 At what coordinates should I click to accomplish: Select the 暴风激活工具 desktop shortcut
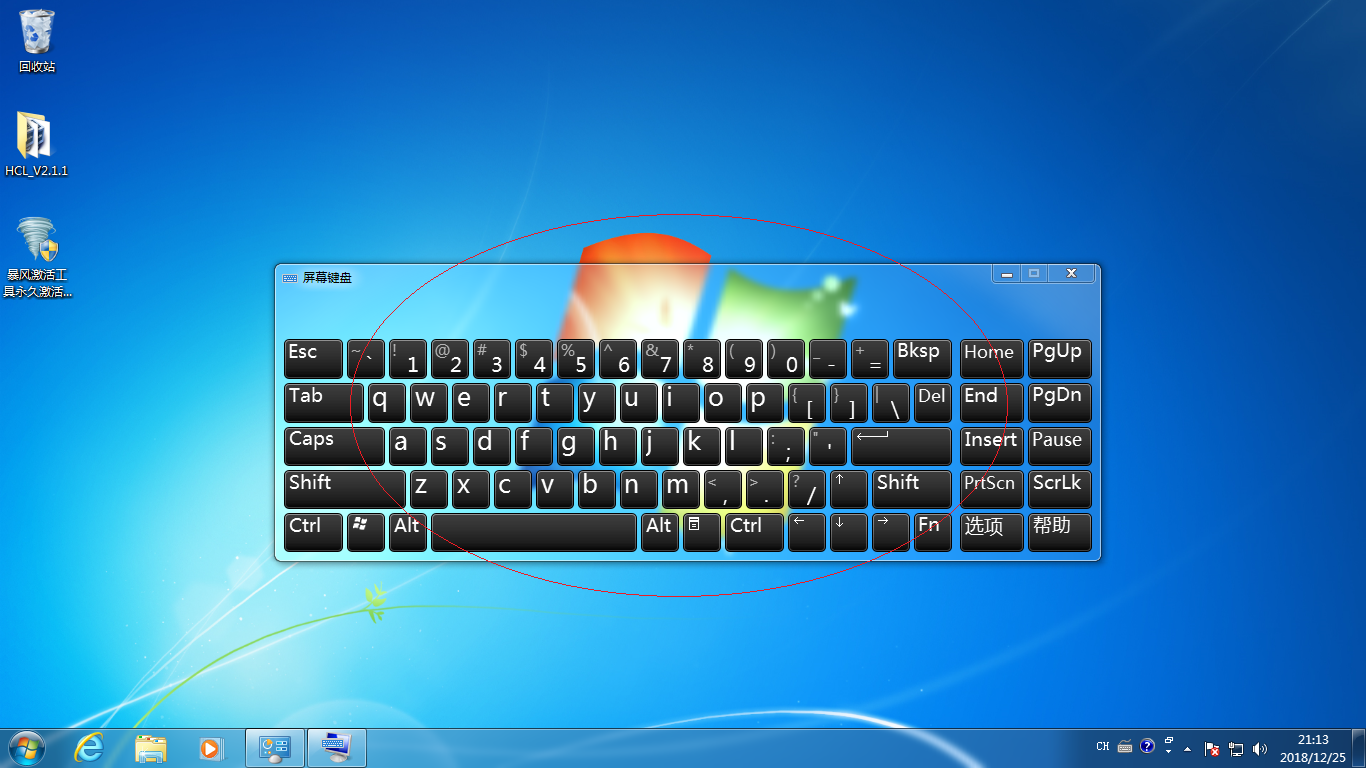tap(37, 258)
